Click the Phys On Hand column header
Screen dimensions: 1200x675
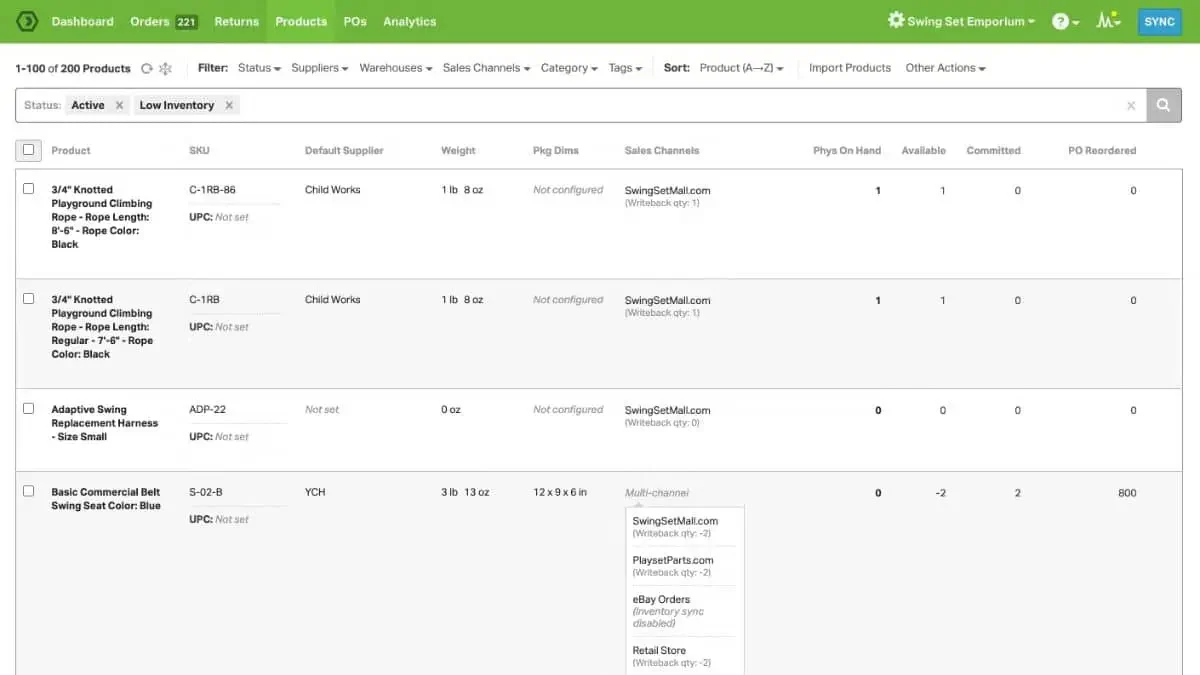click(x=847, y=150)
